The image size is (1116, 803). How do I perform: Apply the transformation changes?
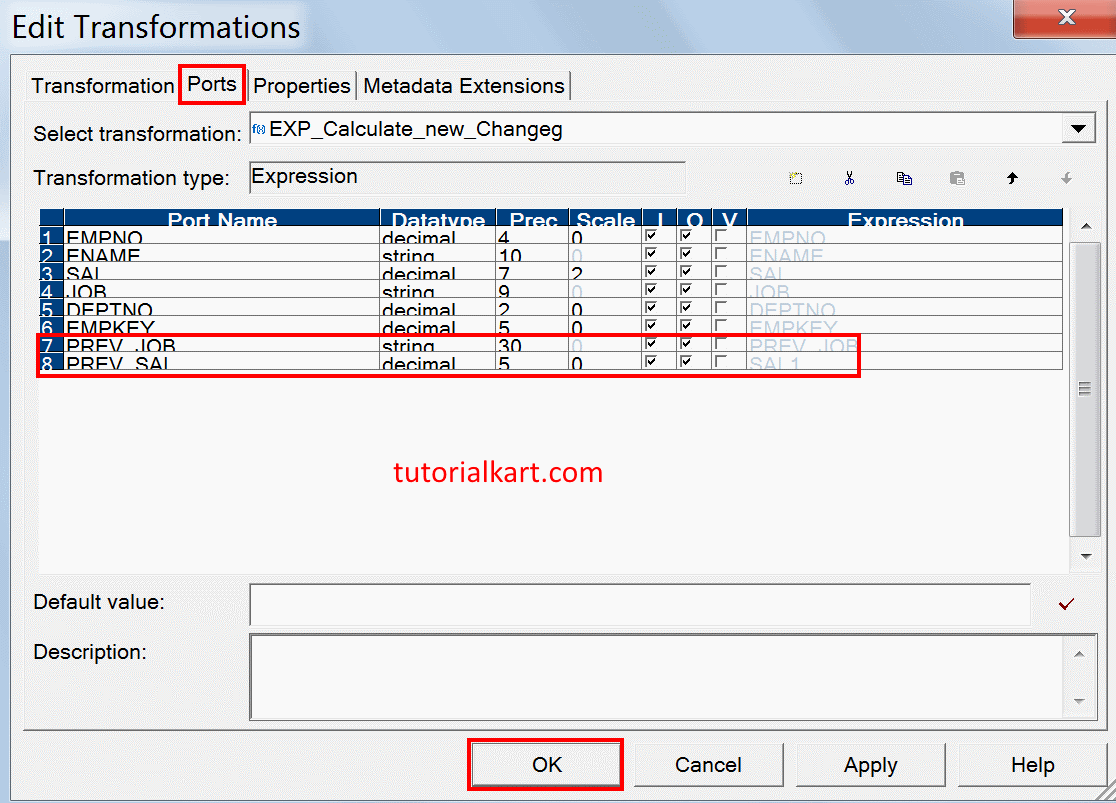point(870,764)
